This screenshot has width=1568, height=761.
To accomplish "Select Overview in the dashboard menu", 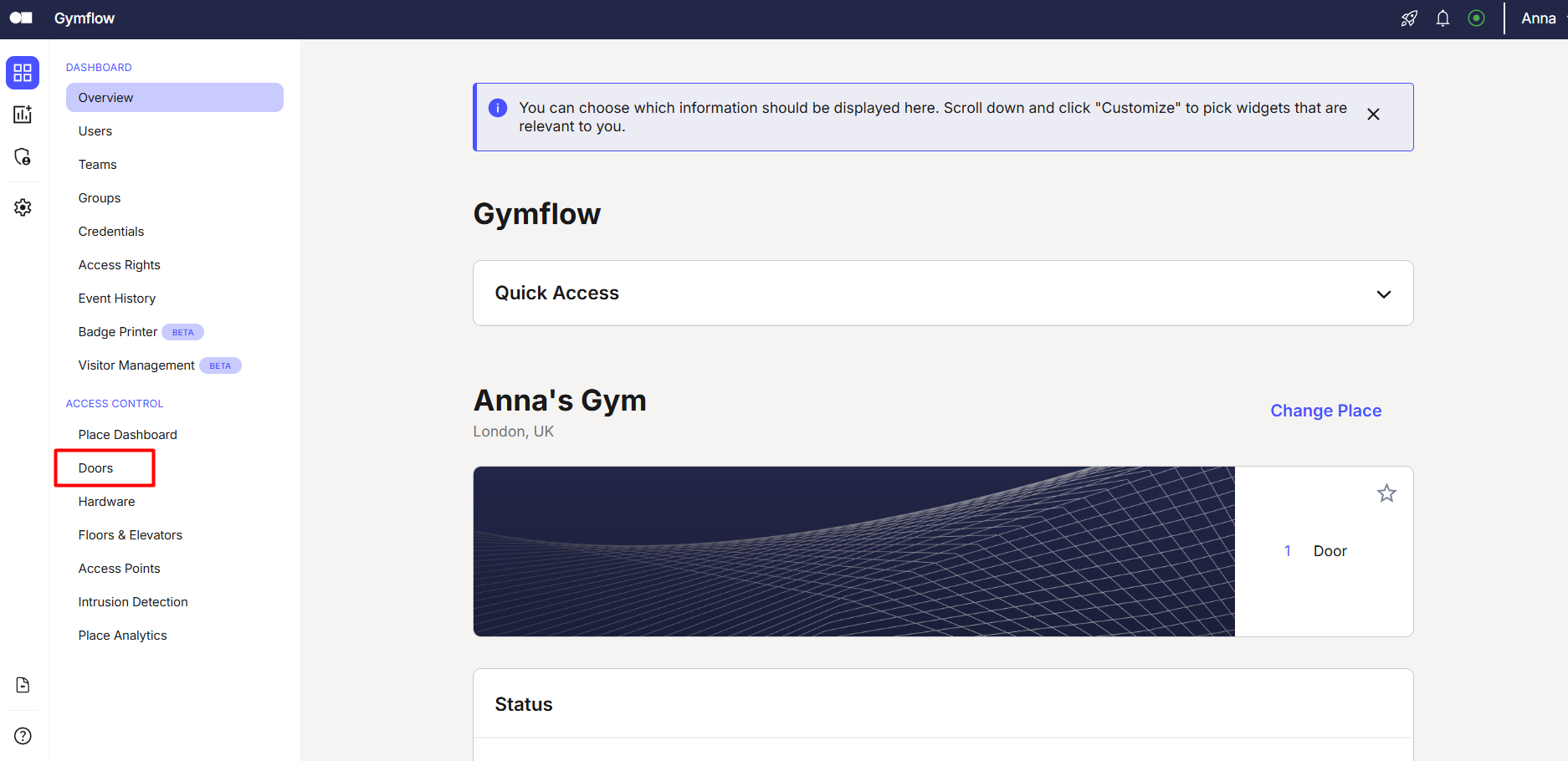I will 175,97.
